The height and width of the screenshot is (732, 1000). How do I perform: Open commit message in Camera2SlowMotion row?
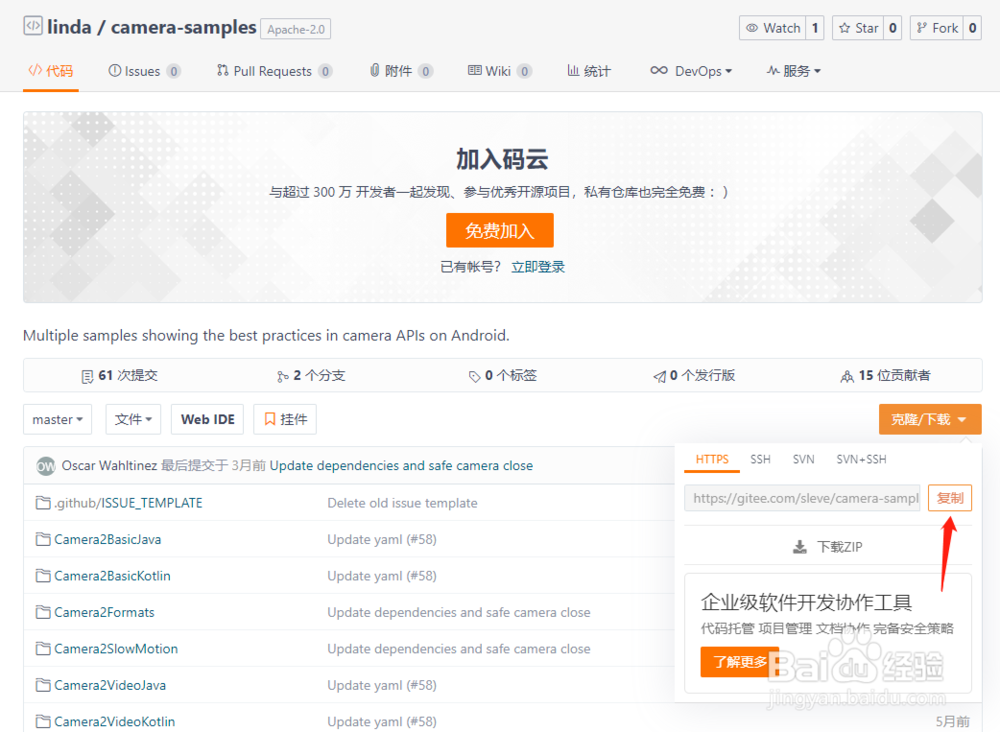(459, 648)
